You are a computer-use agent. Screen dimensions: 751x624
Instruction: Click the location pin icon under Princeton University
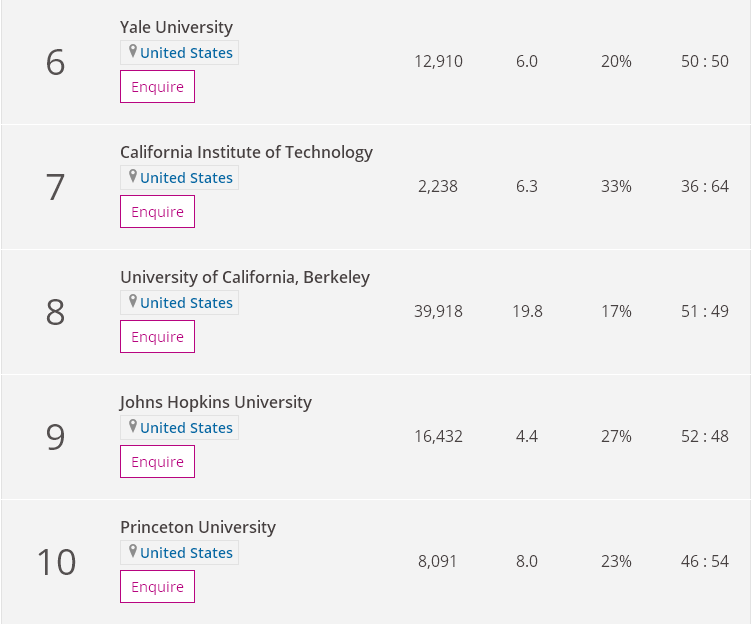point(132,552)
